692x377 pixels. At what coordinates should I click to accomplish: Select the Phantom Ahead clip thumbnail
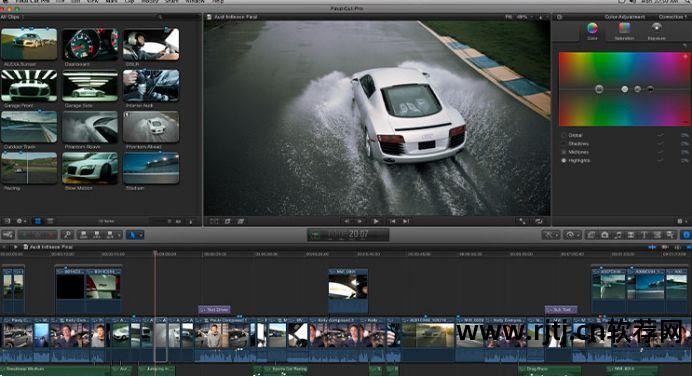pyautogui.click(x=151, y=127)
